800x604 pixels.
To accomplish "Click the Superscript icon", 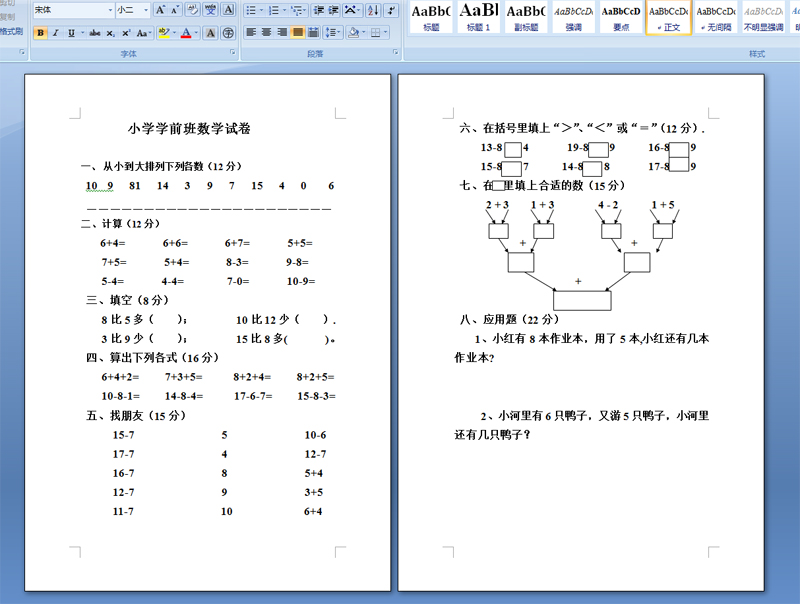I will [x=126, y=33].
